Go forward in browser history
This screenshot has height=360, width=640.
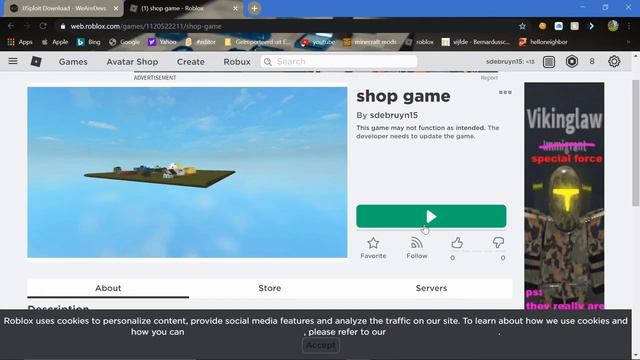pyautogui.click(x=27, y=26)
